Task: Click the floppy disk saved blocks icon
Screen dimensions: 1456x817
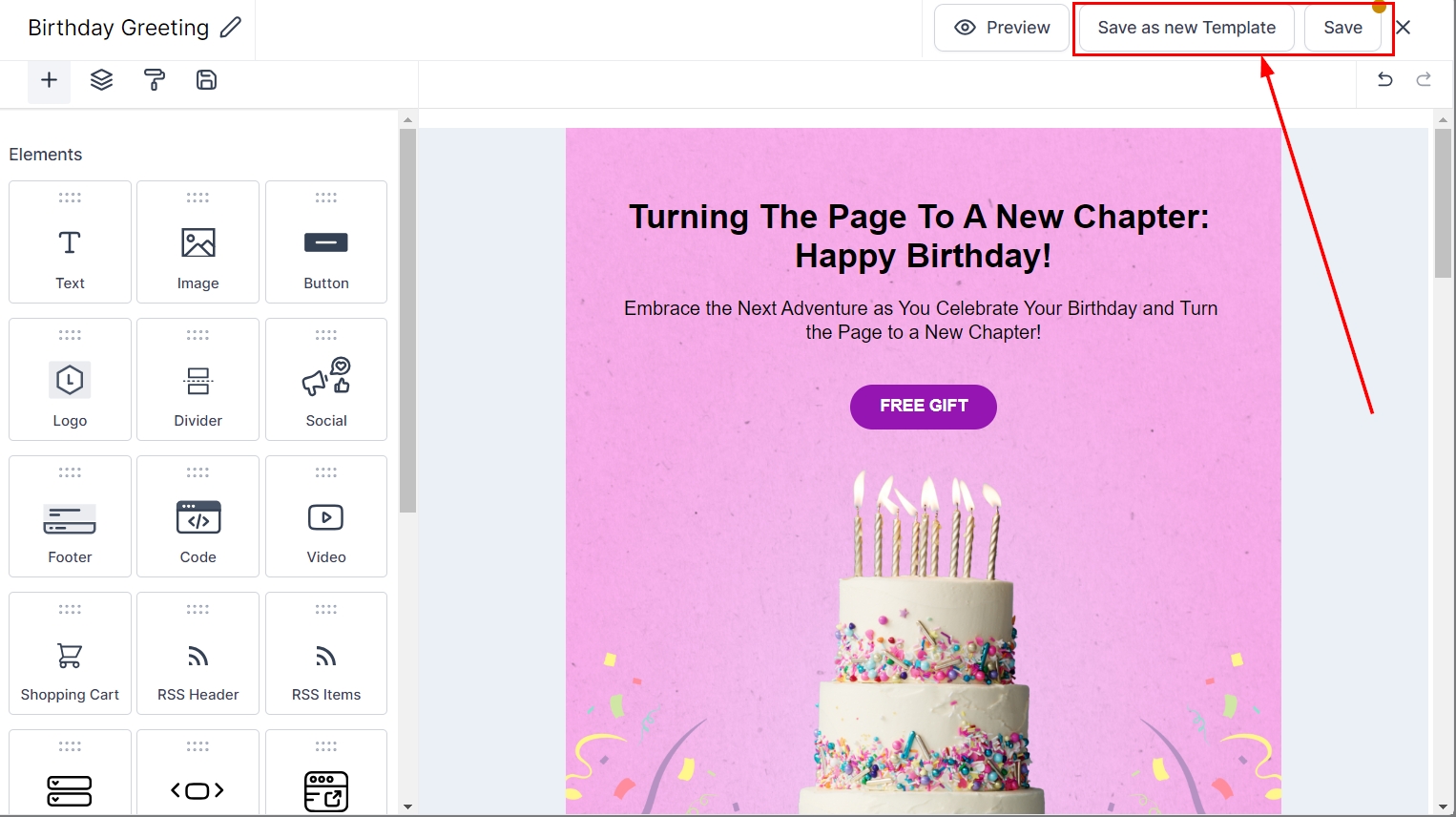Action: 206,80
